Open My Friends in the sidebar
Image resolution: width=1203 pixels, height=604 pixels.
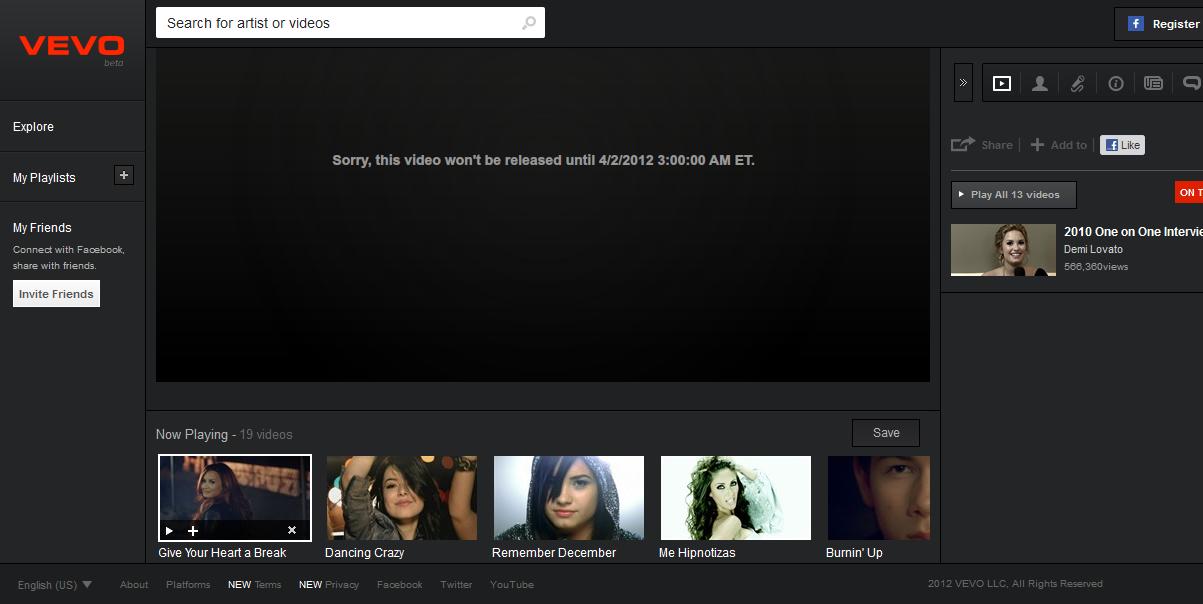(x=42, y=228)
